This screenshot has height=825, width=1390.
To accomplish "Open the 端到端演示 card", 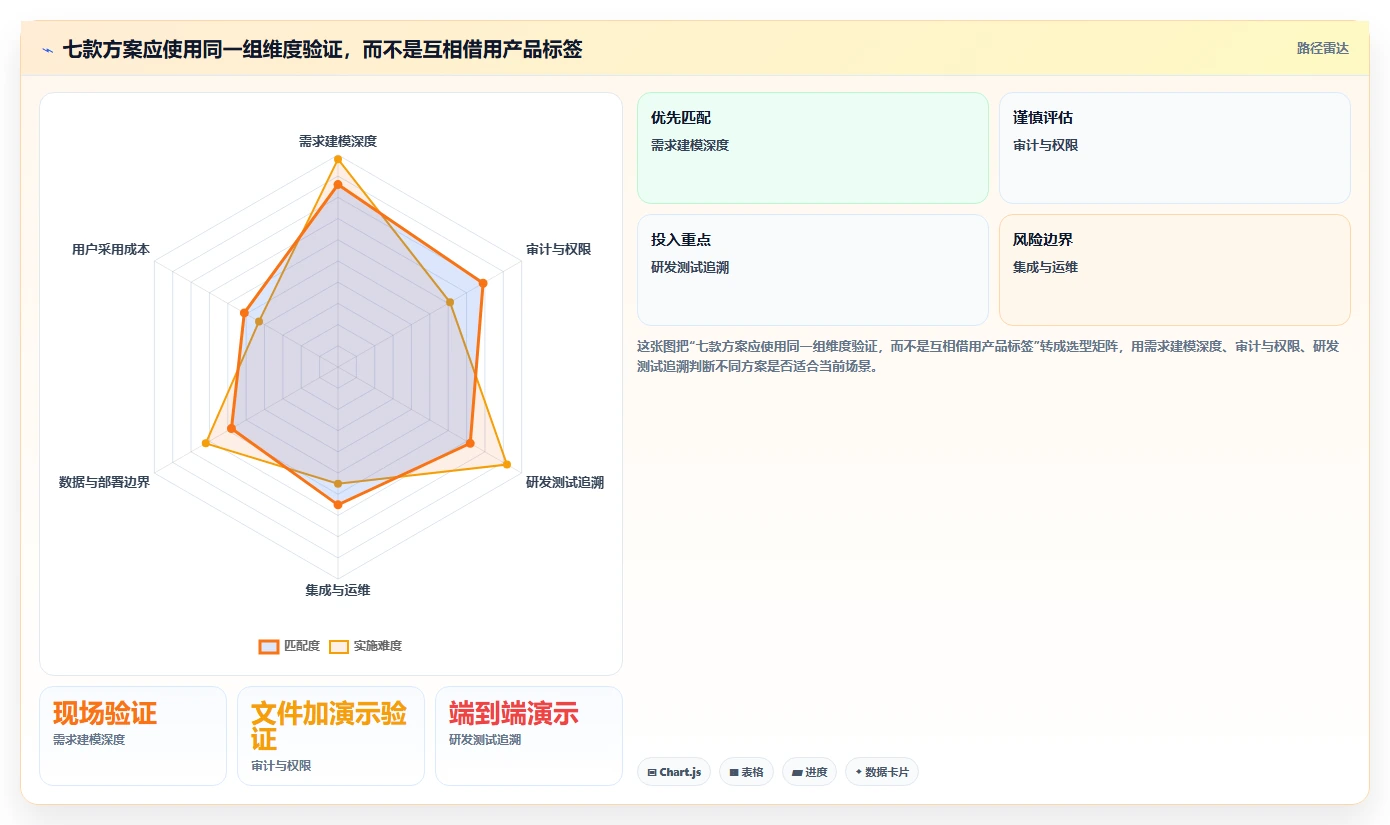I will (529, 736).
